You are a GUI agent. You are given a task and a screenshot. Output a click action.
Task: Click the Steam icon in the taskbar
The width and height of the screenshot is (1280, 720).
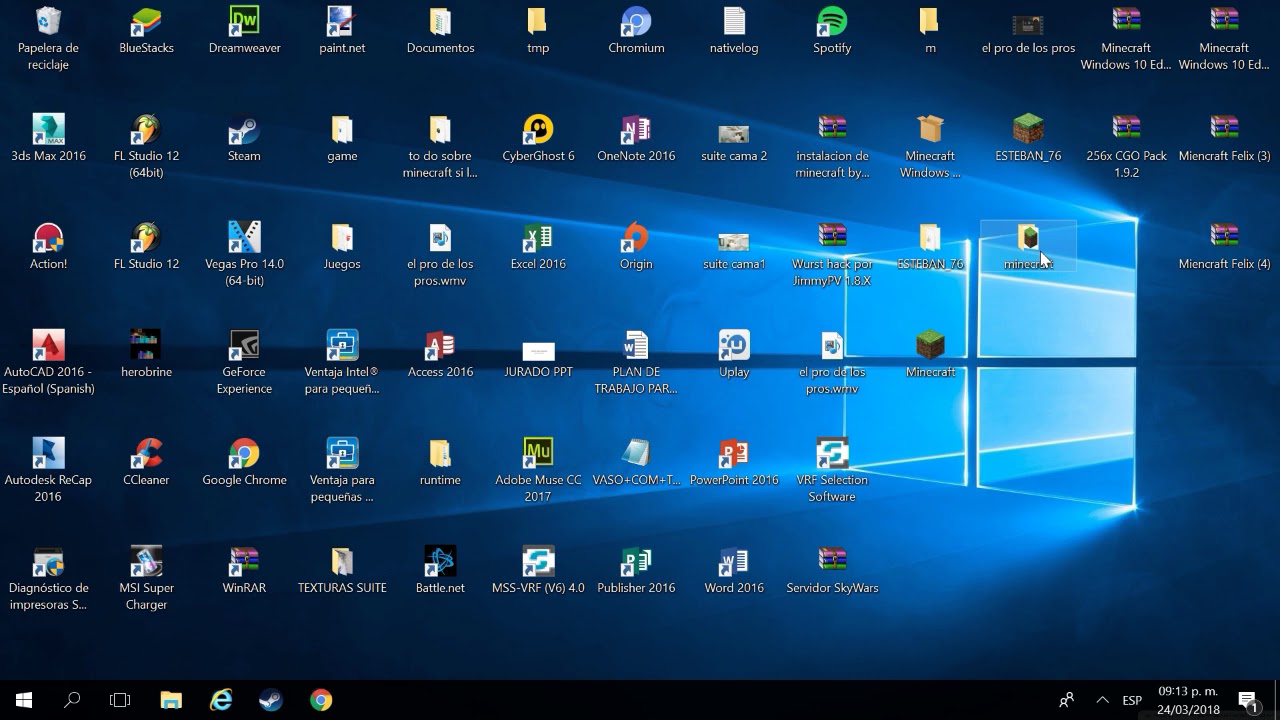pyautogui.click(x=271, y=700)
